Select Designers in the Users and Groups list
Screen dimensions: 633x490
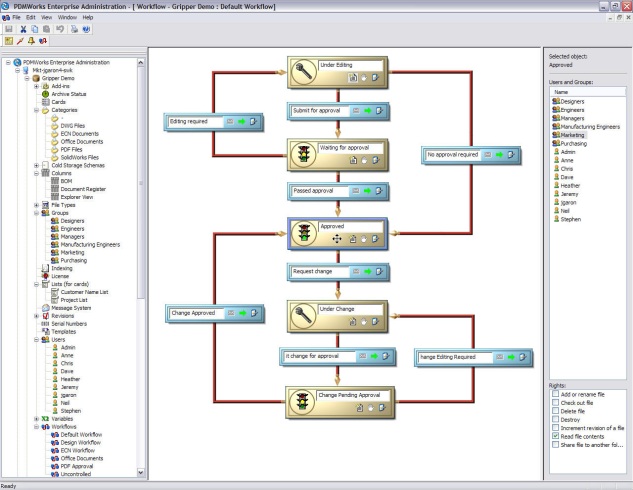(572, 102)
